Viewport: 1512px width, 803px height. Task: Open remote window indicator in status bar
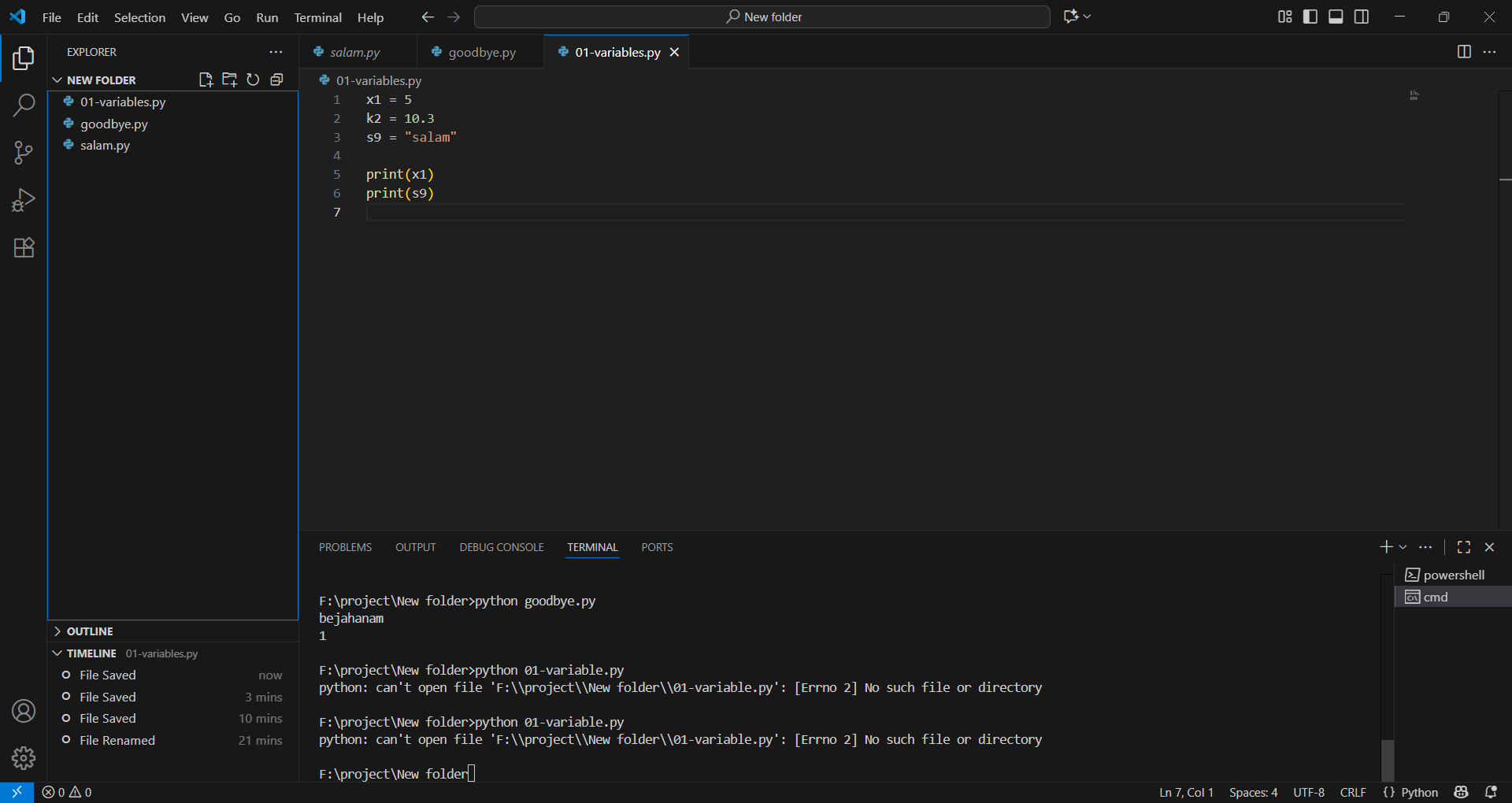click(x=17, y=792)
